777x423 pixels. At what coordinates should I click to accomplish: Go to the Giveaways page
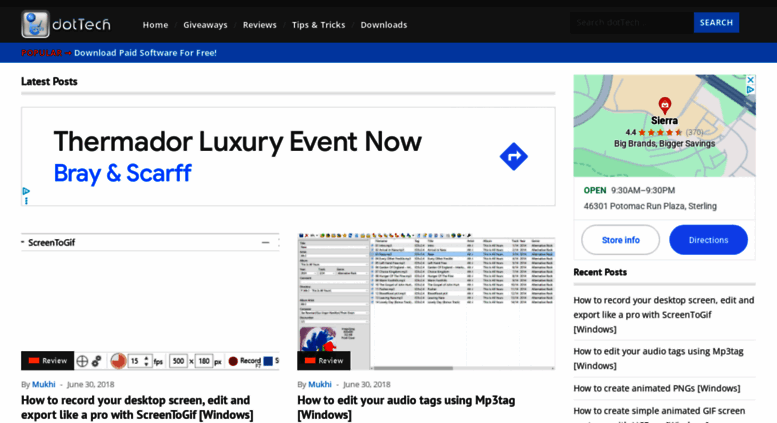pyautogui.click(x=205, y=25)
